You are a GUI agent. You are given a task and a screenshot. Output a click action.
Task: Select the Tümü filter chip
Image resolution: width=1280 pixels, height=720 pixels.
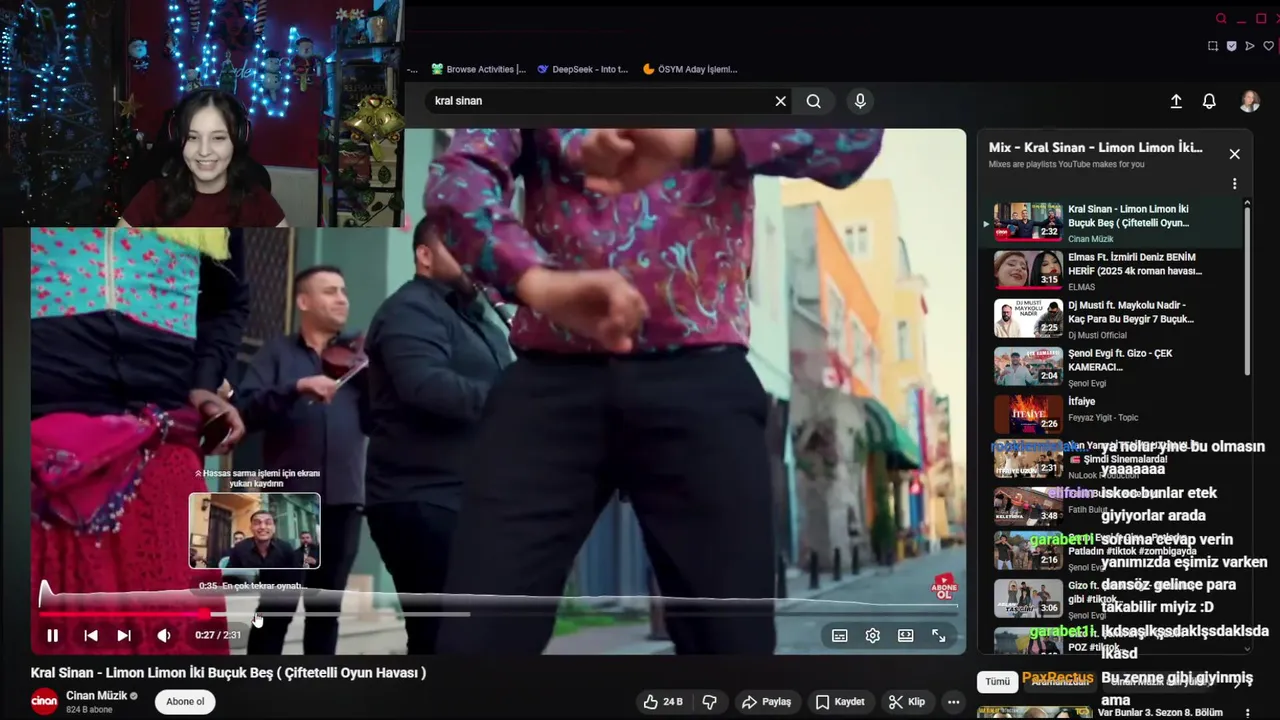[x=997, y=682]
